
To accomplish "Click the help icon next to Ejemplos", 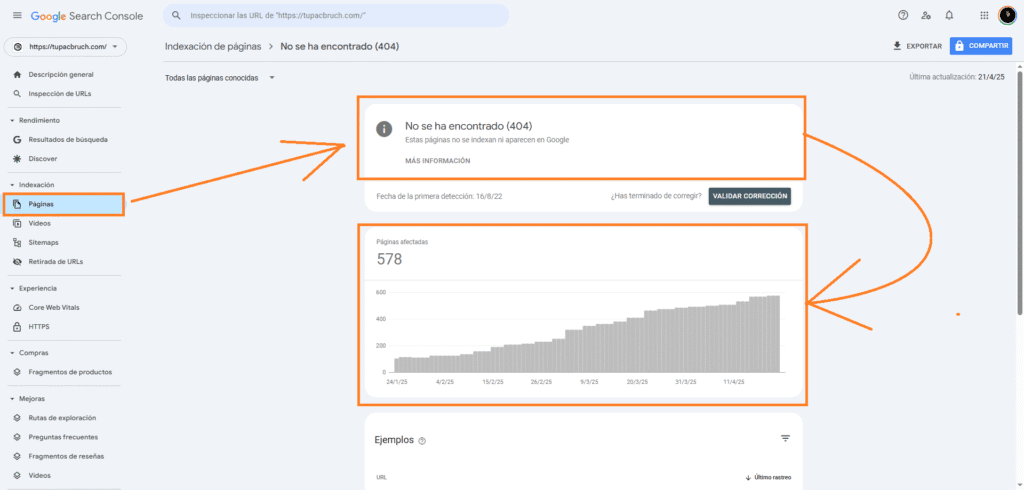I will click(422, 441).
